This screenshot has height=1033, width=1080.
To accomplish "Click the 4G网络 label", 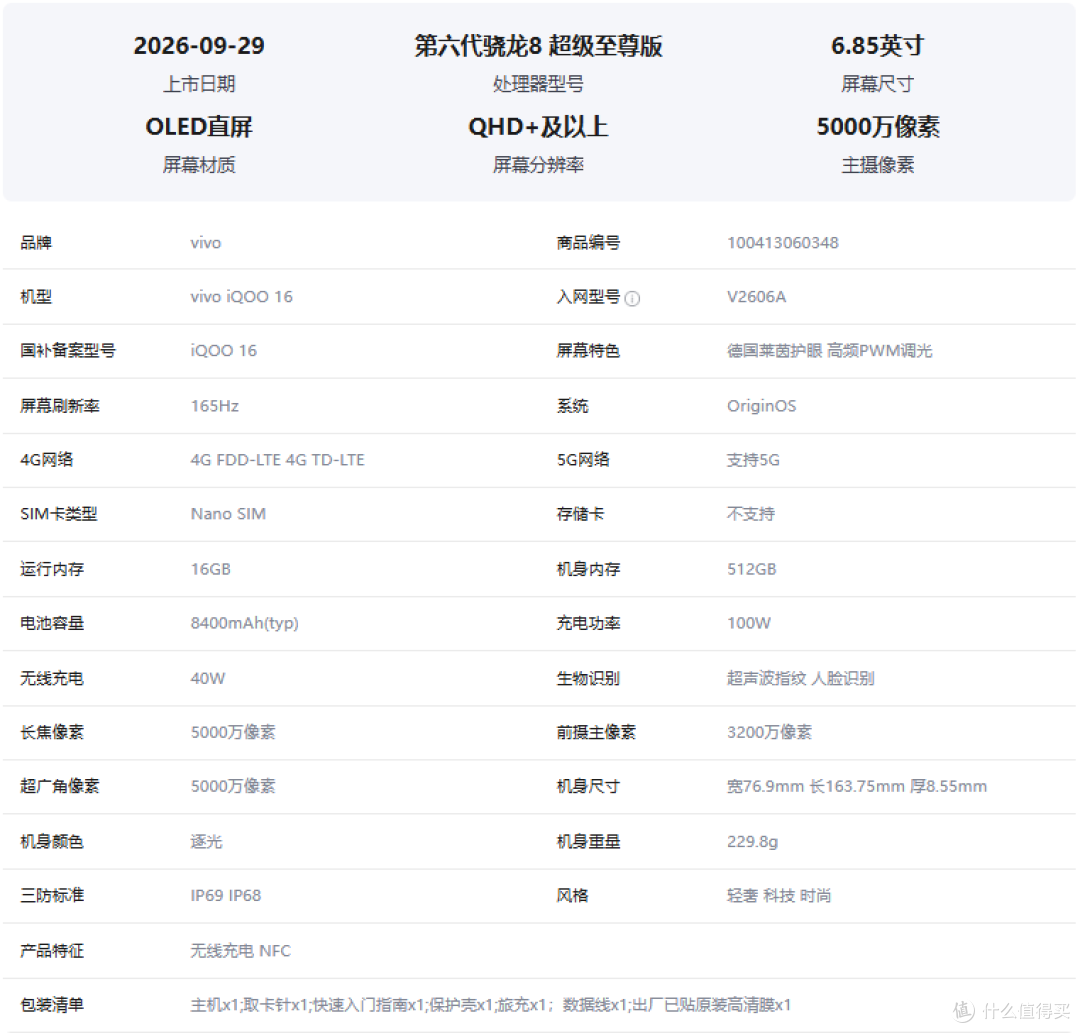I will [x=47, y=459].
